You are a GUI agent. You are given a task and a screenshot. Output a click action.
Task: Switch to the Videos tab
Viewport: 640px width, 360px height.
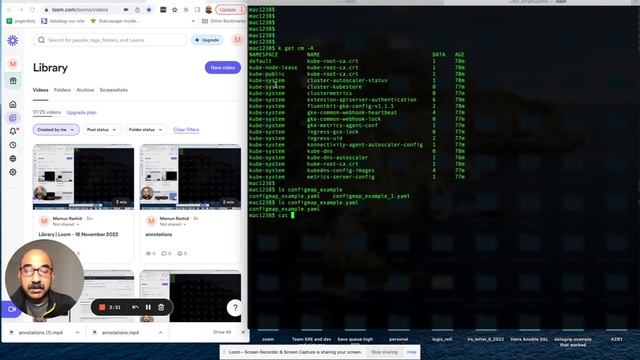point(40,90)
